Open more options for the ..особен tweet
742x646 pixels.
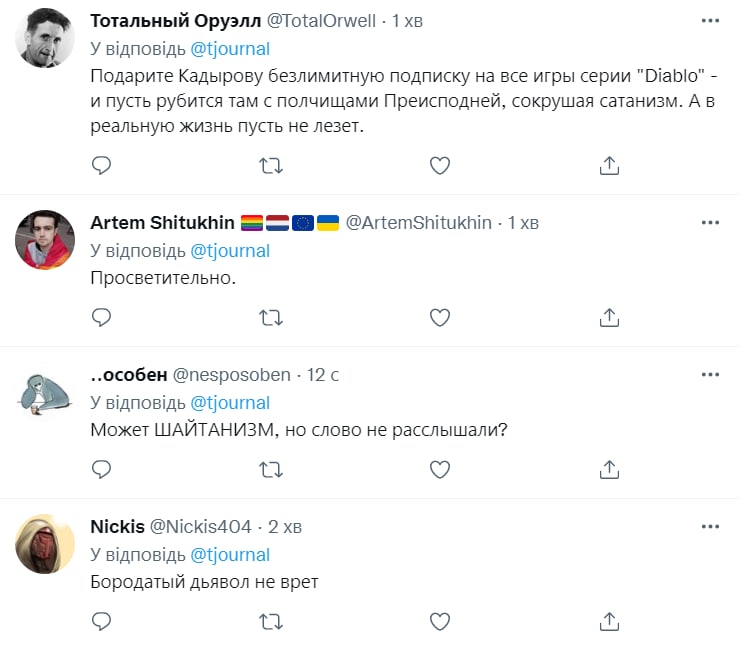point(710,374)
